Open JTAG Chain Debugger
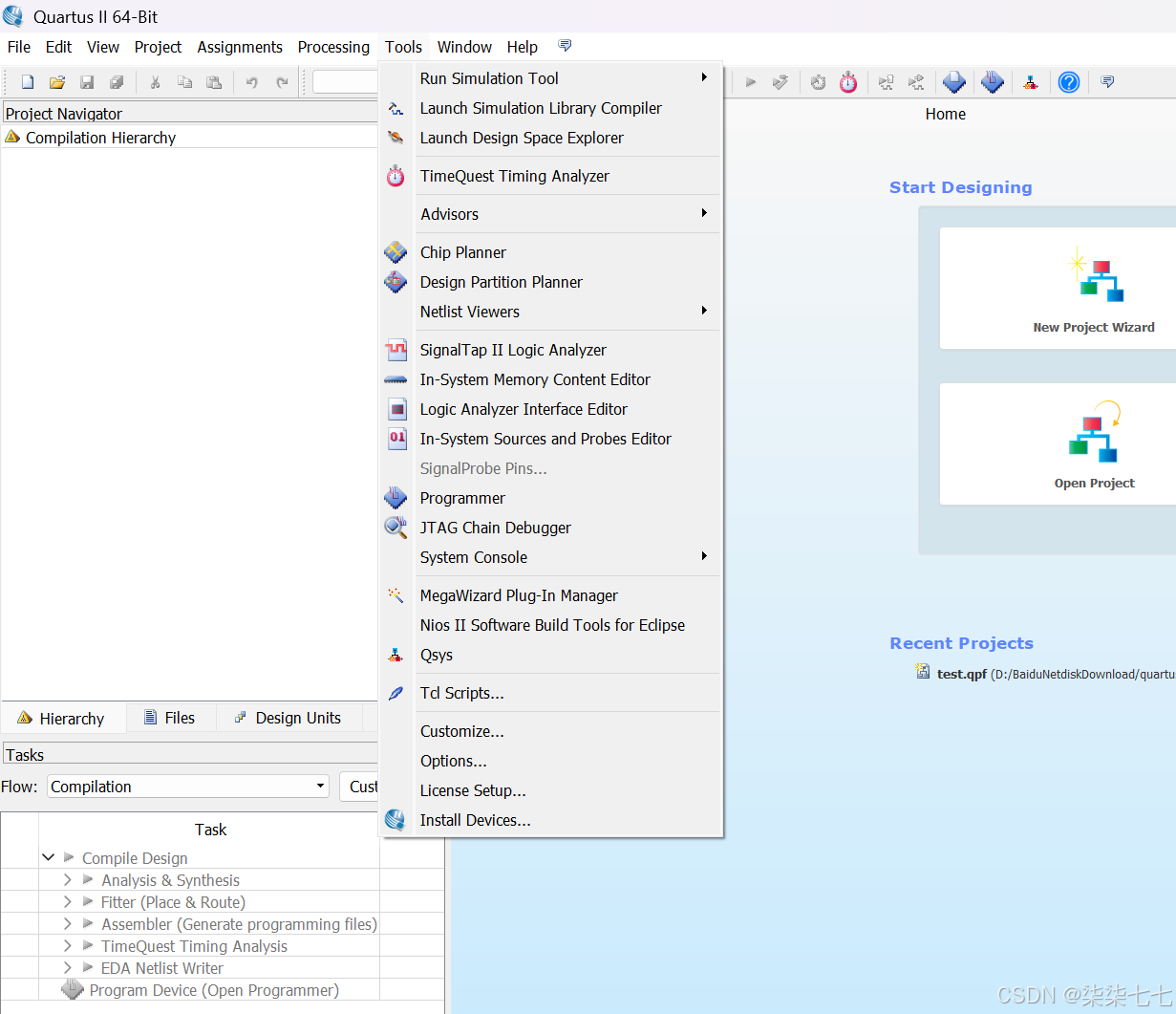The image size is (1176, 1014). pyautogui.click(x=551, y=528)
